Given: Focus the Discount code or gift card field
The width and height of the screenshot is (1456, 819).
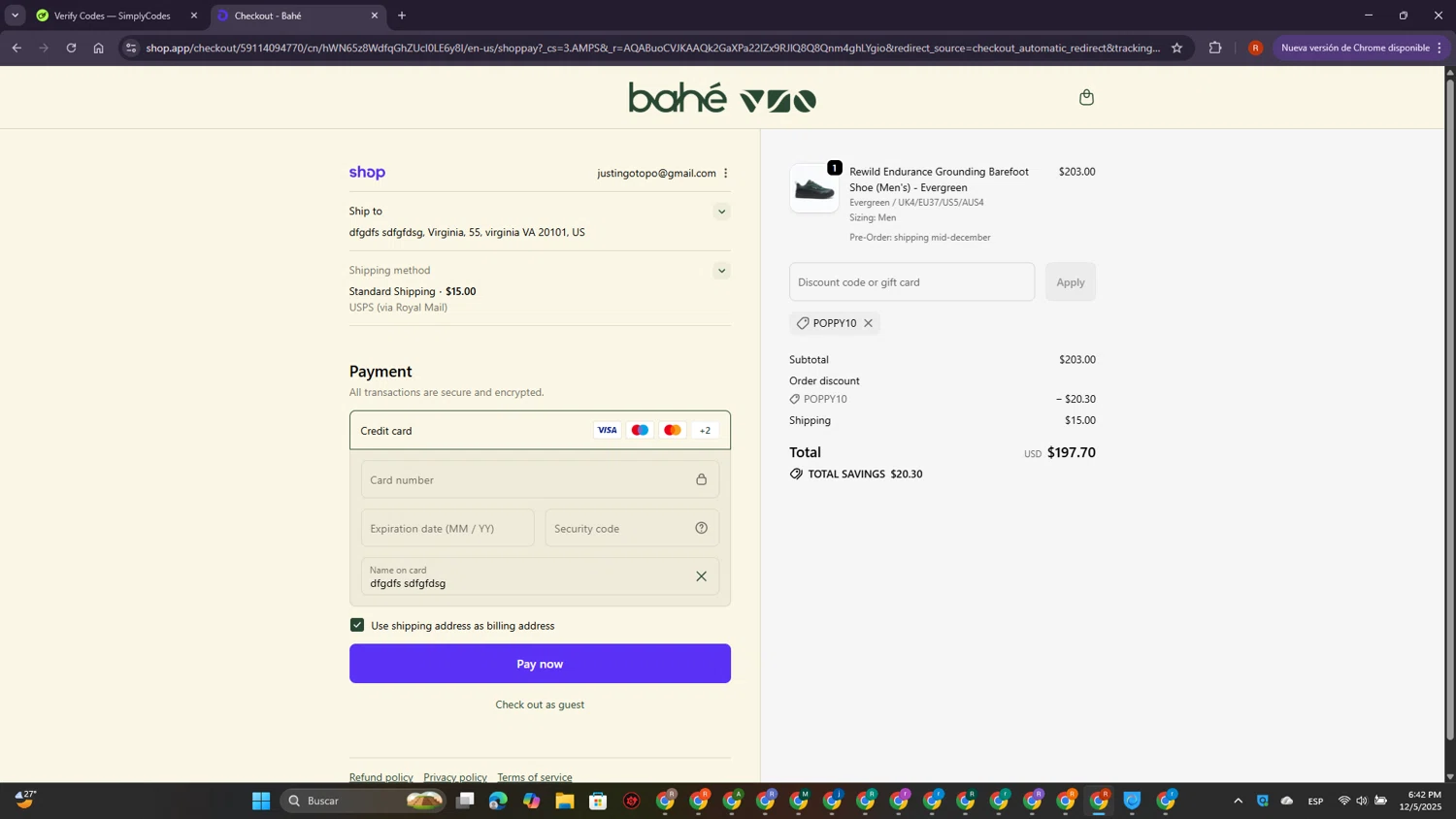Looking at the screenshot, I should pos(911,281).
